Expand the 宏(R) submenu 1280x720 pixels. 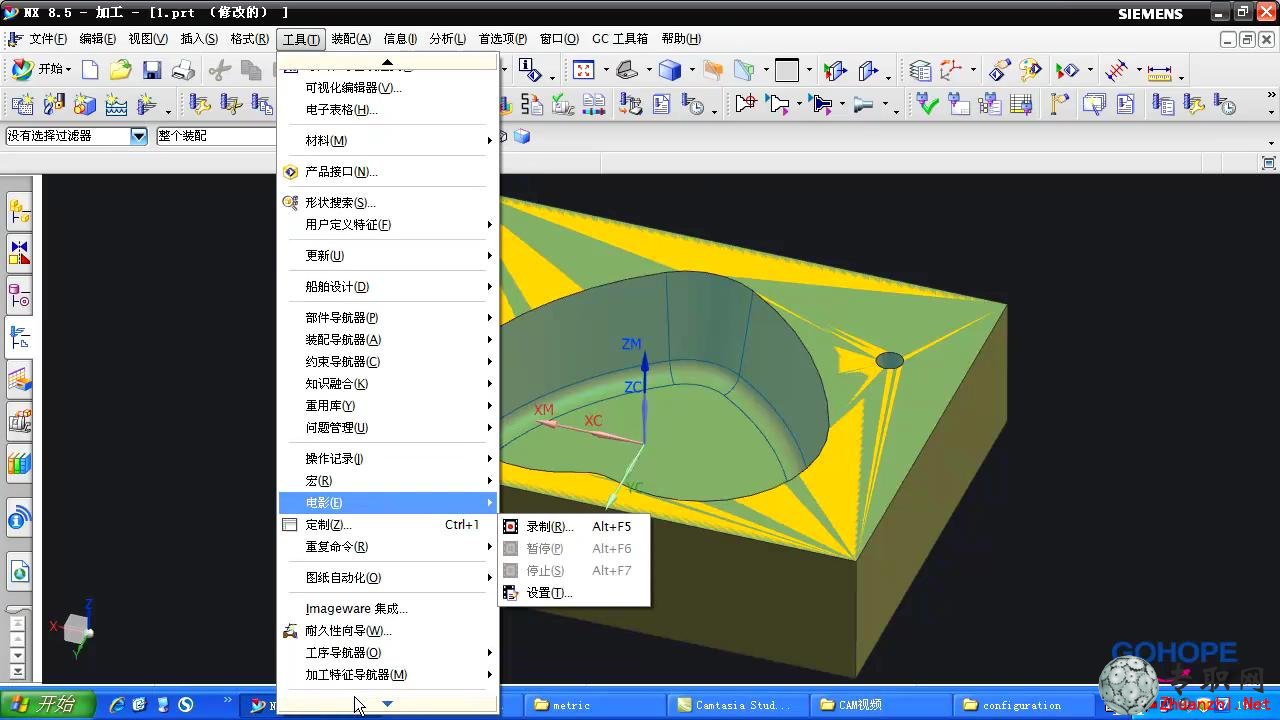coord(388,481)
